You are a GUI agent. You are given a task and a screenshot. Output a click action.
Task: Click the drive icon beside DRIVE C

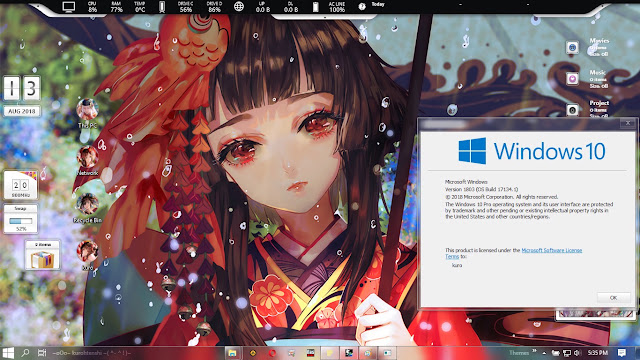162,7
